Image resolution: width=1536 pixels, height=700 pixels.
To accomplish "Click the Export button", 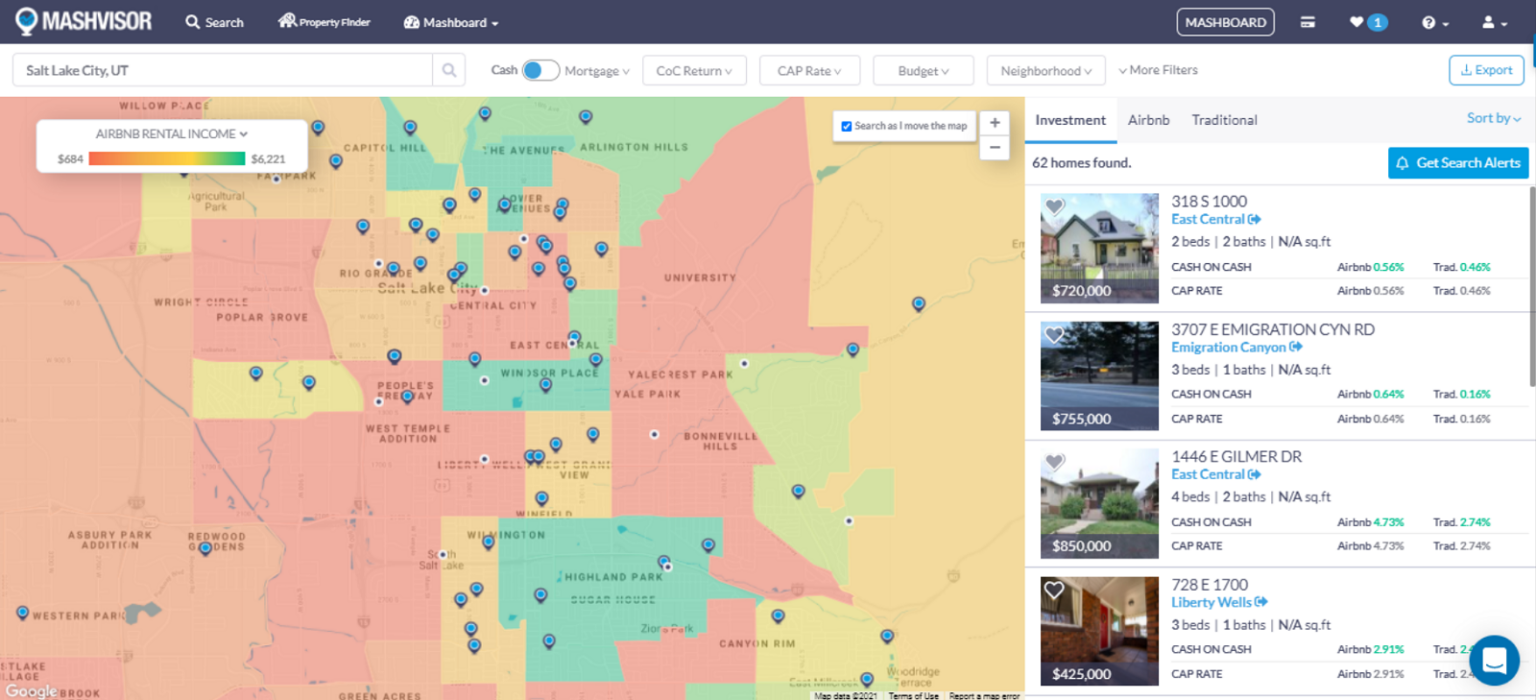I will pyautogui.click(x=1486, y=70).
